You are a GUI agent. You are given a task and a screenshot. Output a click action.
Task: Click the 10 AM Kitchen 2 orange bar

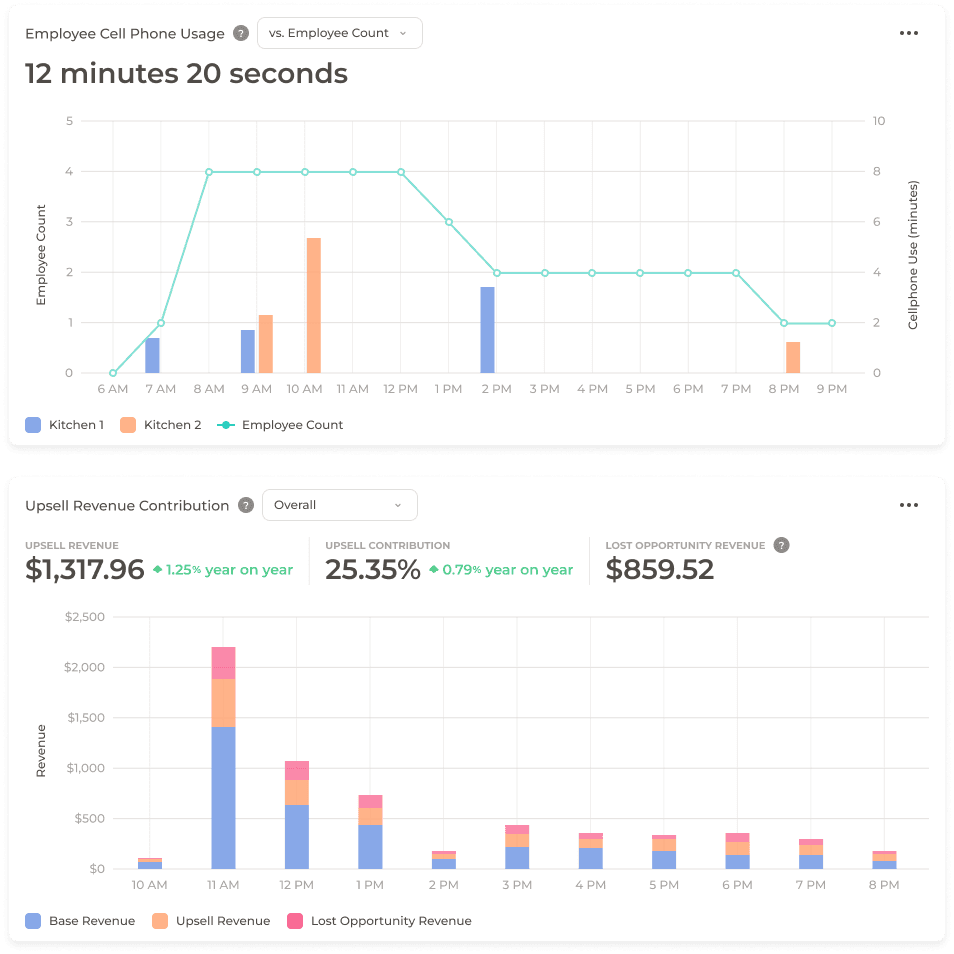pos(313,305)
